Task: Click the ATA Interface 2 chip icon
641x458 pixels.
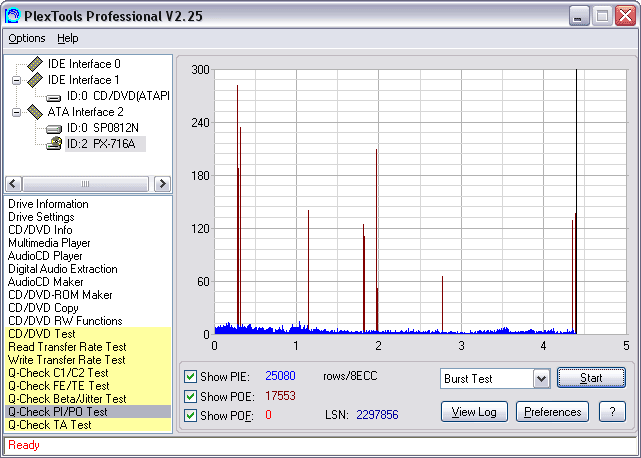Action: 35,112
